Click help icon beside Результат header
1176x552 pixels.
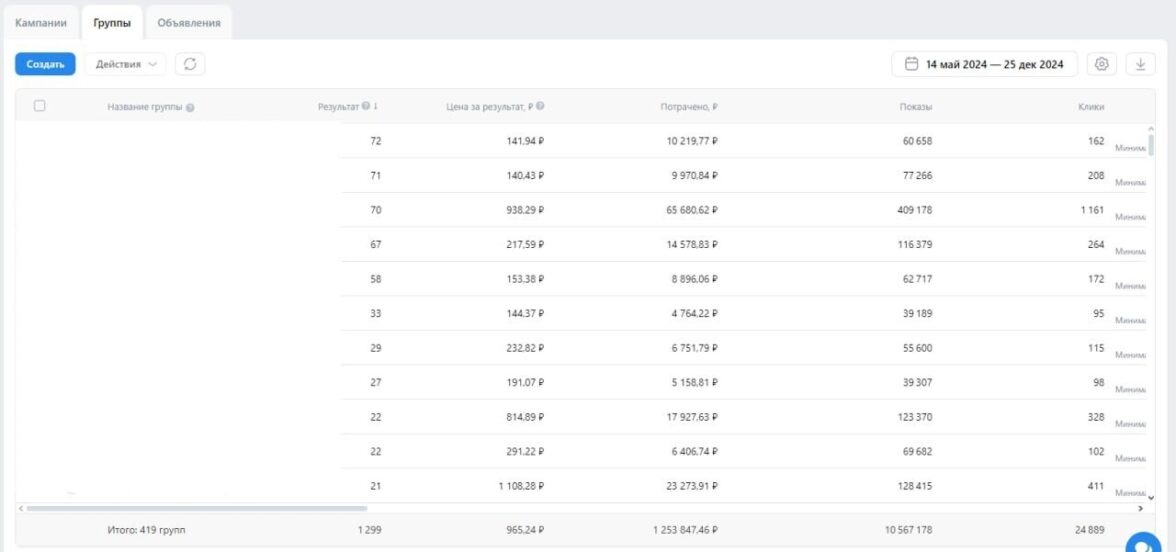coord(366,107)
